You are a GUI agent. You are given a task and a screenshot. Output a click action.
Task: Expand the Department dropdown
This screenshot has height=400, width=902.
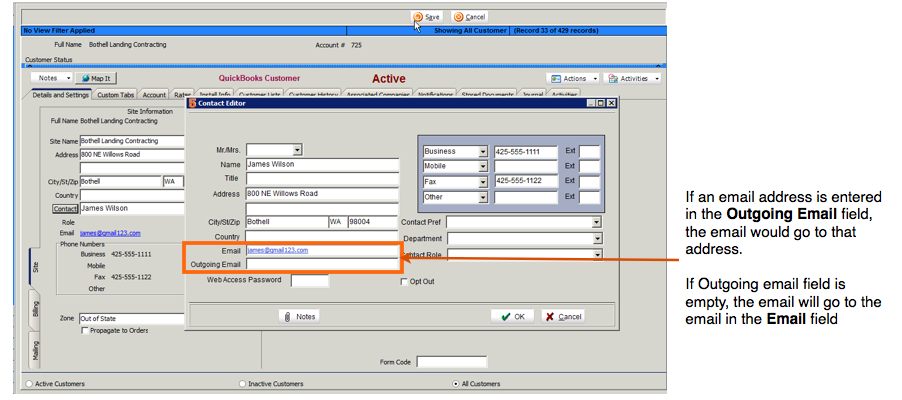596,239
